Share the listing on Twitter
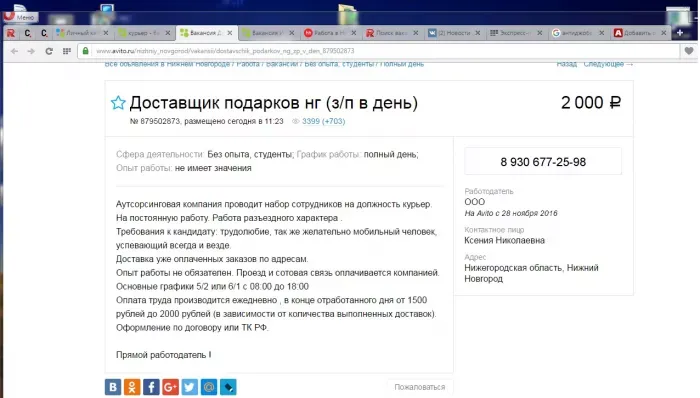This screenshot has height=398, width=700. tap(190, 387)
